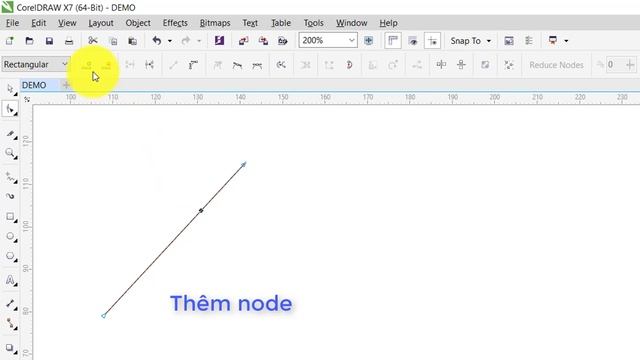The width and height of the screenshot is (640, 360).
Task: Open the File menu
Action: [x=12, y=23]
